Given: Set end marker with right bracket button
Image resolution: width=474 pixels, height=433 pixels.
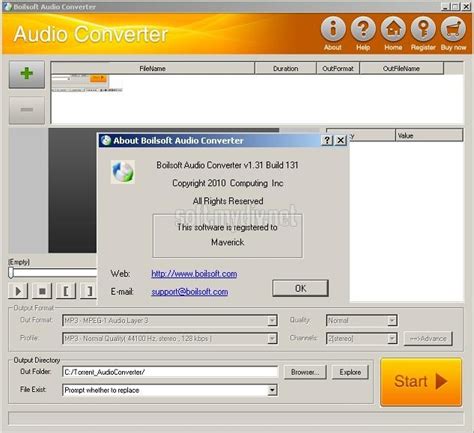Looking at the screenshot, I should click(89, 291).
